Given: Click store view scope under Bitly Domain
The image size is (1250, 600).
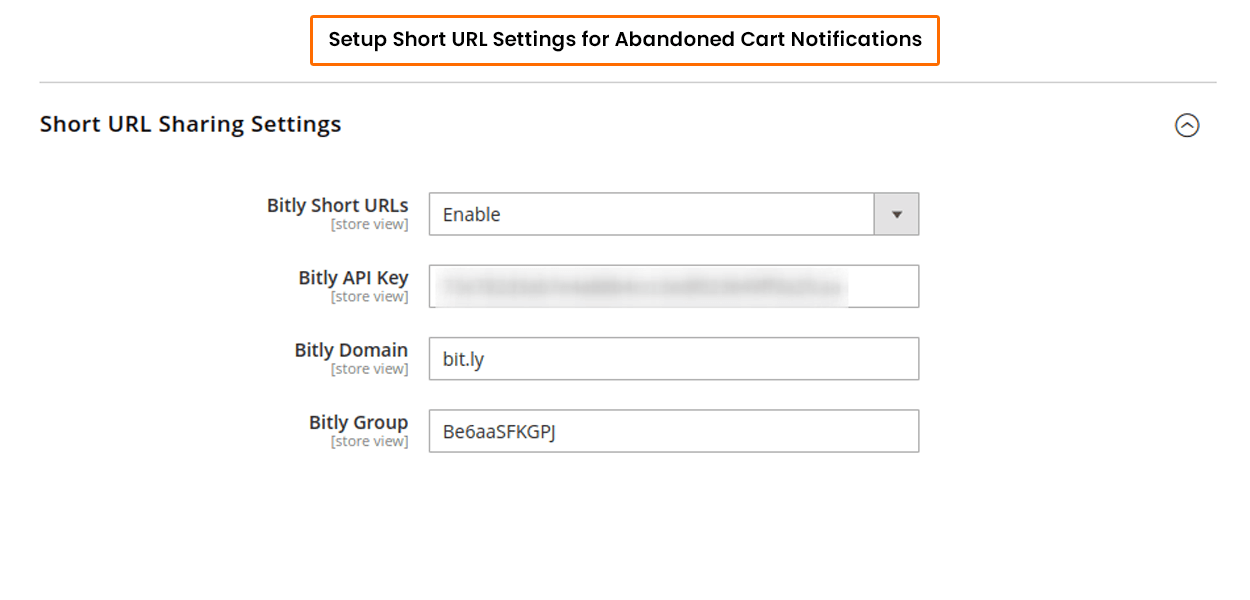Looking at the screenshot, I should coord(369,369).
